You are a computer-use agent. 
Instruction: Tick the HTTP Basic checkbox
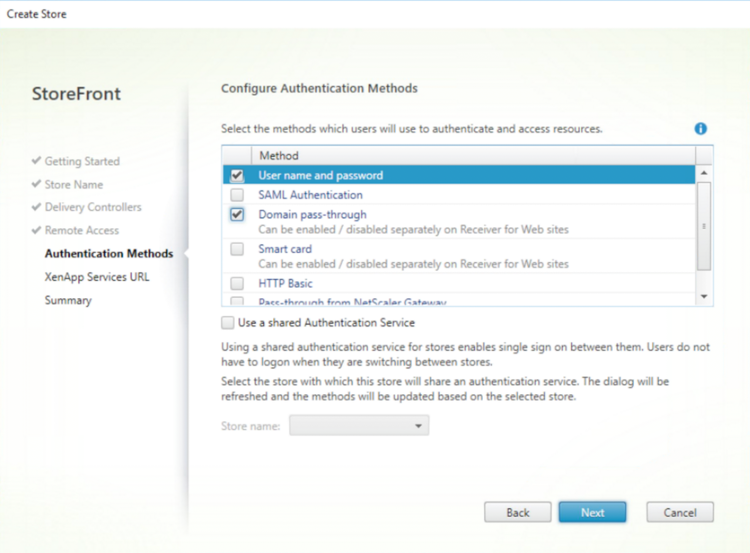point(237,283)
